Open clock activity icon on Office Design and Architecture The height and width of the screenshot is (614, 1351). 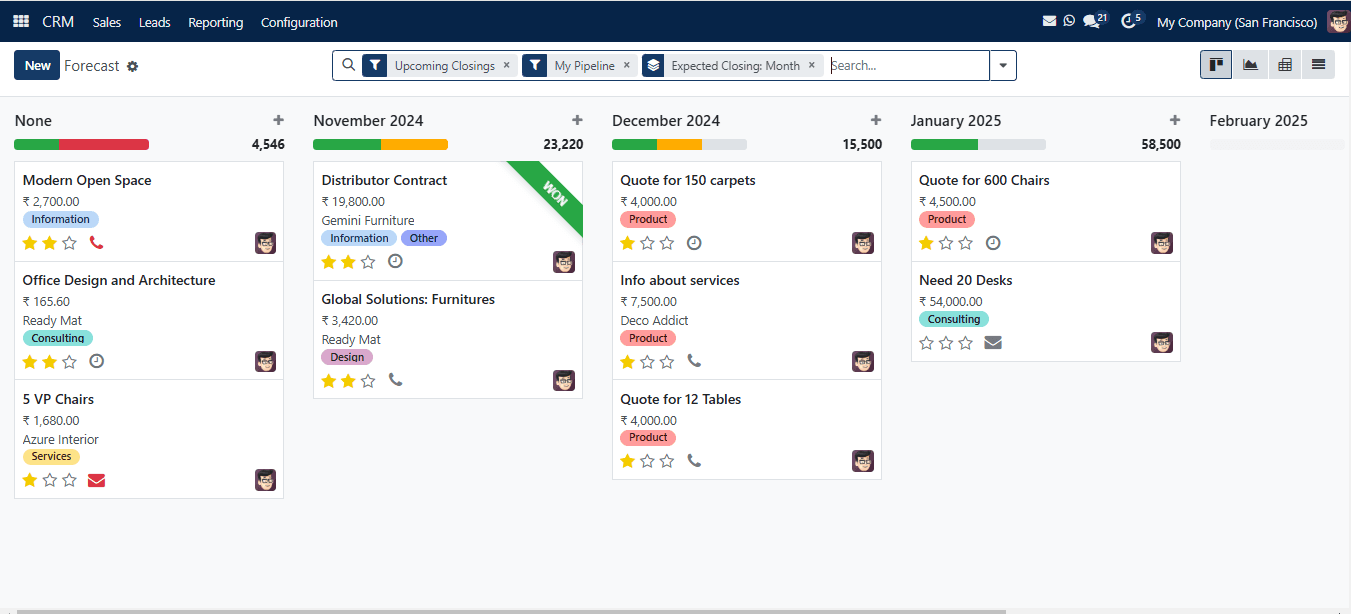coord(96,361)
